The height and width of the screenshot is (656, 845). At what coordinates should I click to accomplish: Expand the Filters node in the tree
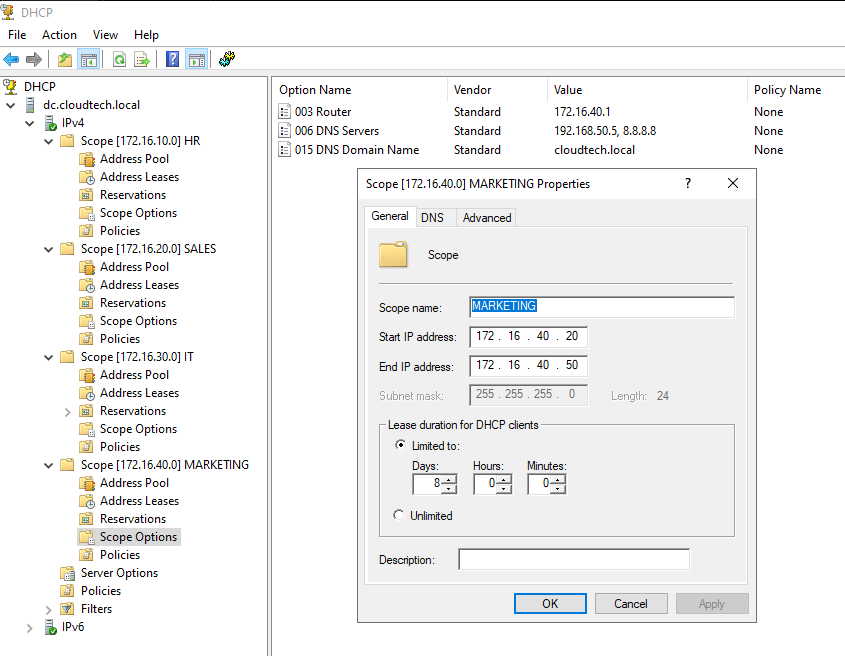pyautogui.click(x=49, y=609)
